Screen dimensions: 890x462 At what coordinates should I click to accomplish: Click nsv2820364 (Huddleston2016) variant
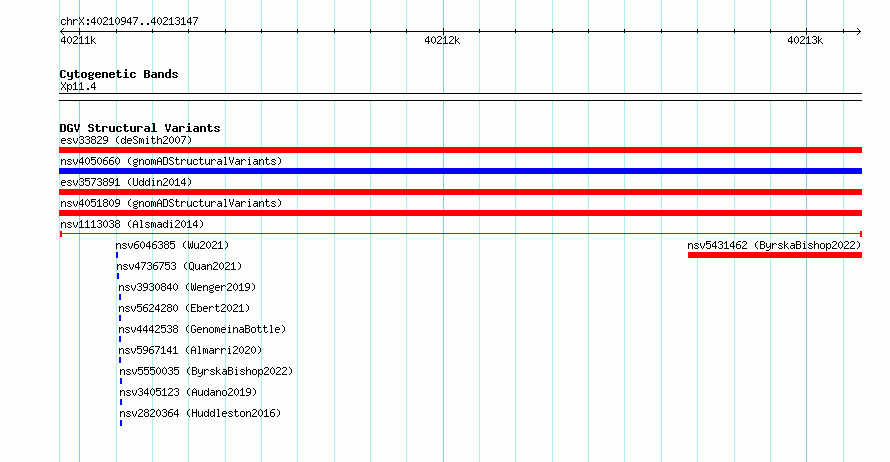pos(200,413)
